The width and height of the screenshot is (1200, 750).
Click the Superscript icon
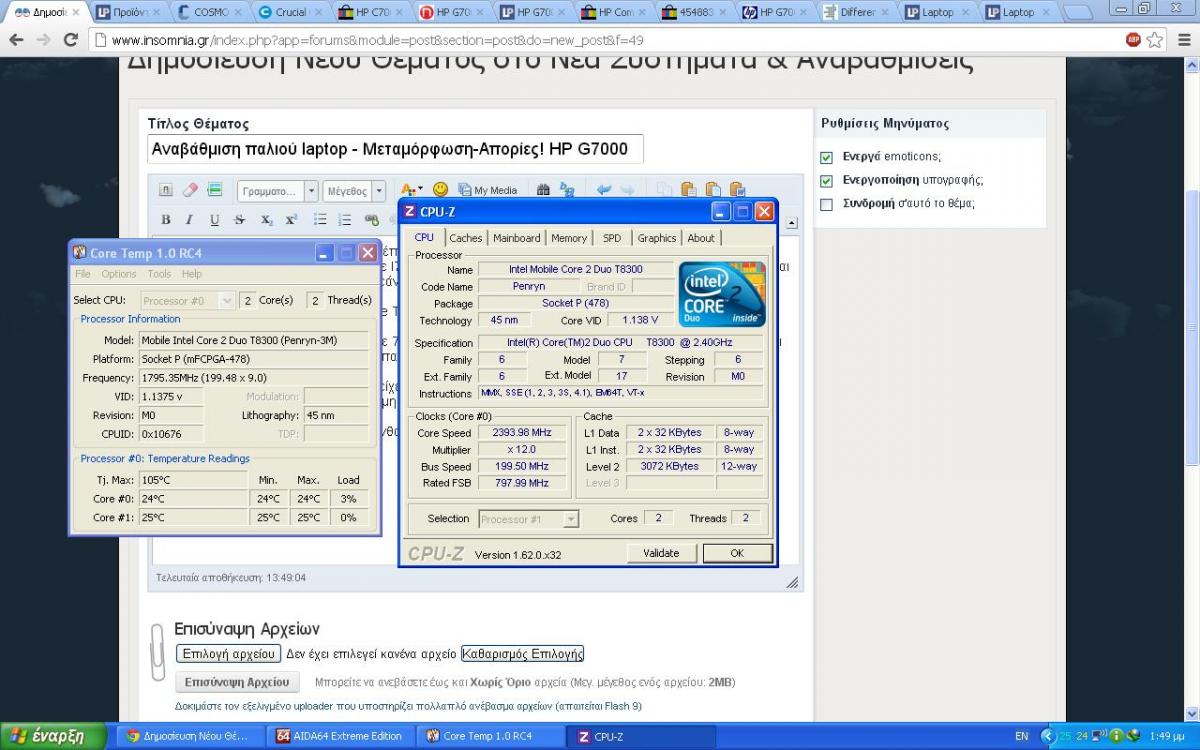point(291,220)
